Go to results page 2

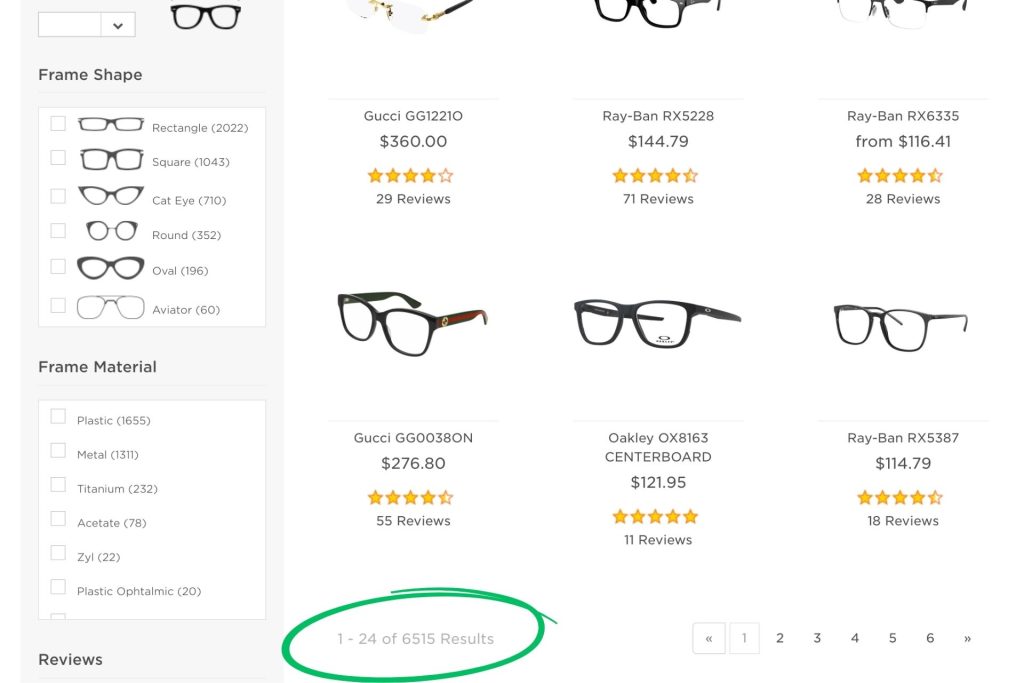779,637
